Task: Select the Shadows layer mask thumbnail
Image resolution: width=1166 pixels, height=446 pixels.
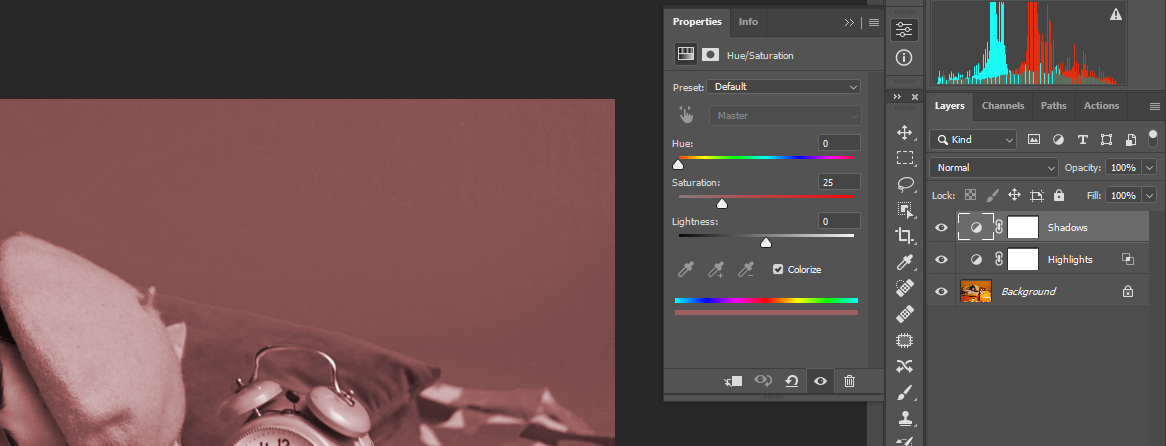Action: click(x=1022, y=227)
